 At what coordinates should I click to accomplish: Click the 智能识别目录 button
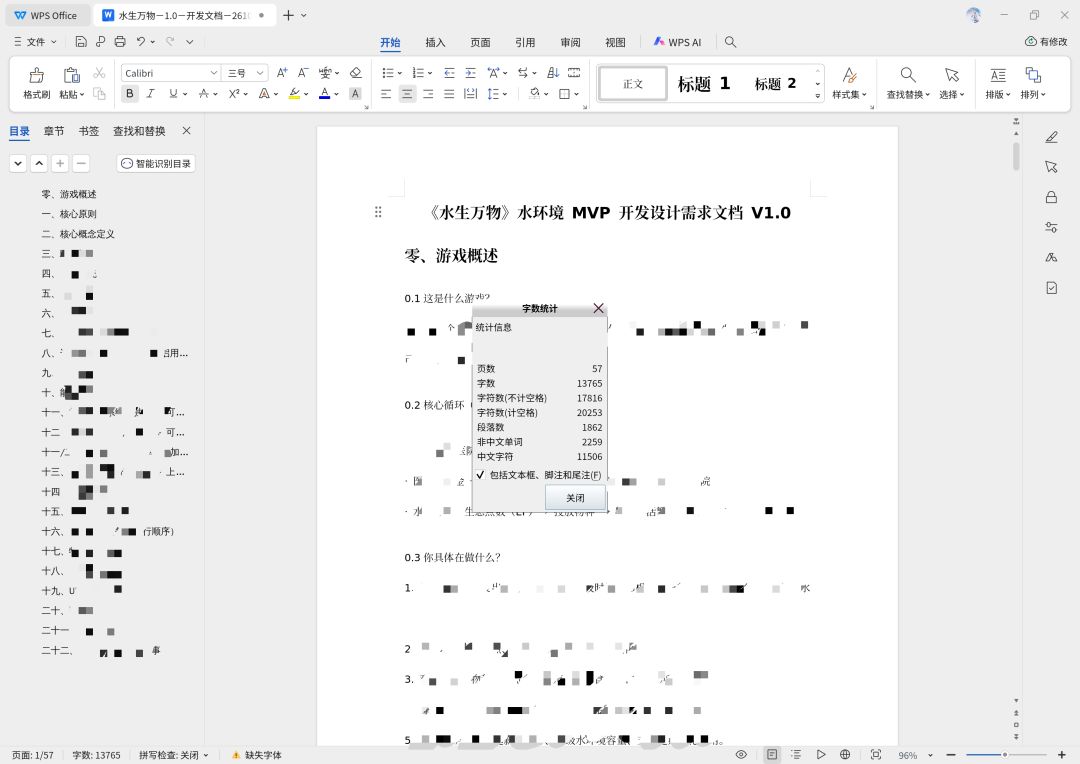pos(156,163)
